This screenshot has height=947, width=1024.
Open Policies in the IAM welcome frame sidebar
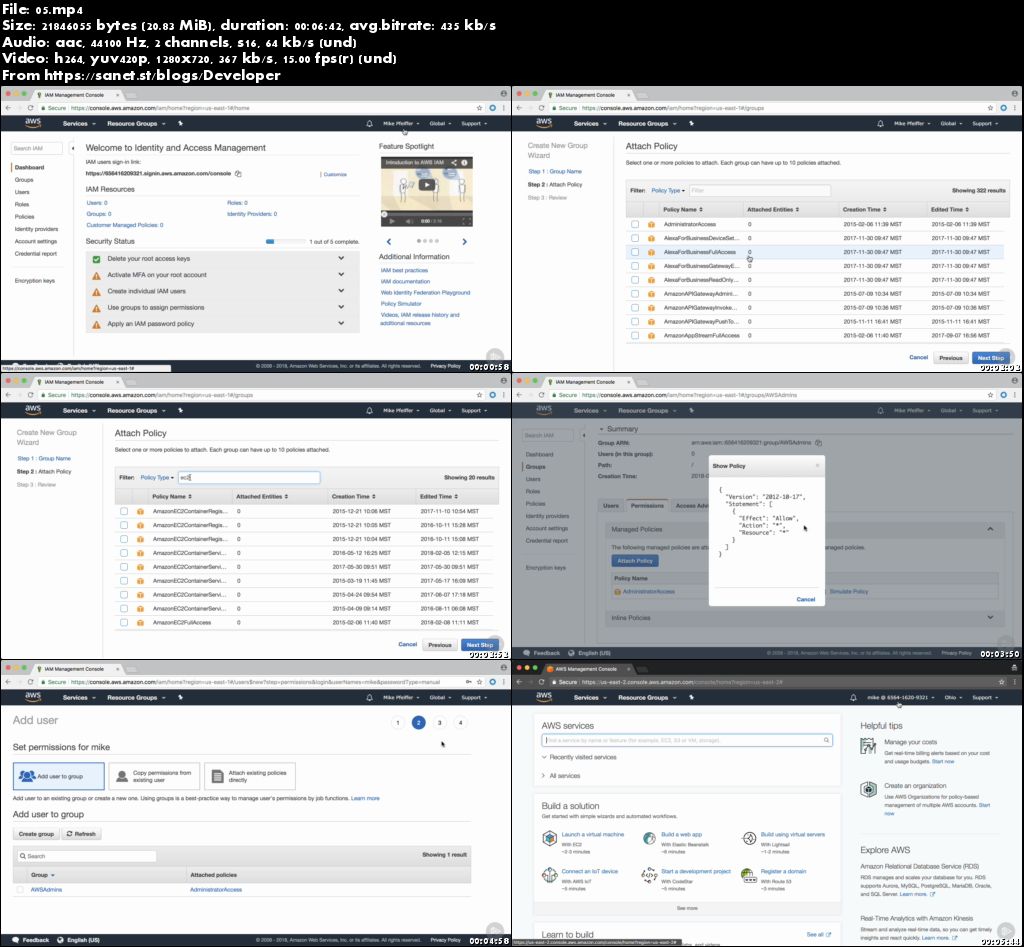click(24, 216)
